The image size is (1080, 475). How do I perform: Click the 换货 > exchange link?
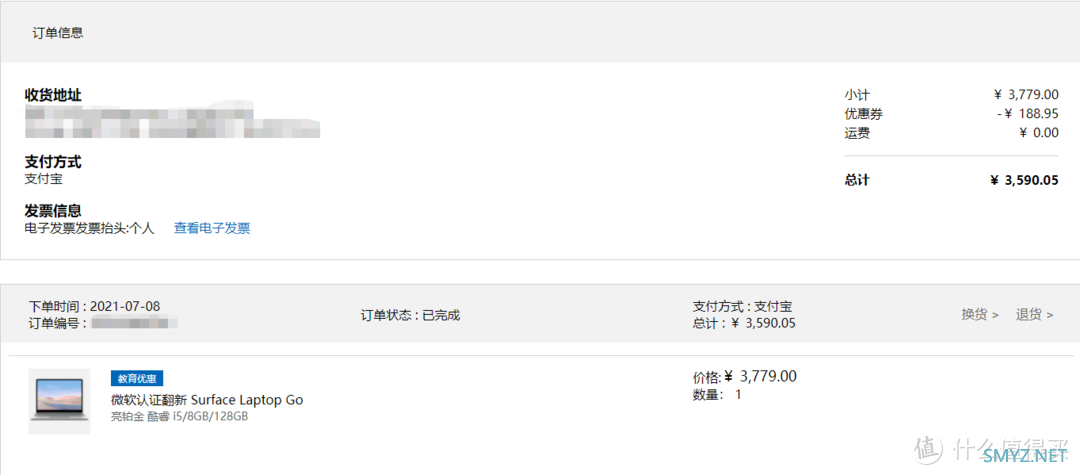click(980, 315)
